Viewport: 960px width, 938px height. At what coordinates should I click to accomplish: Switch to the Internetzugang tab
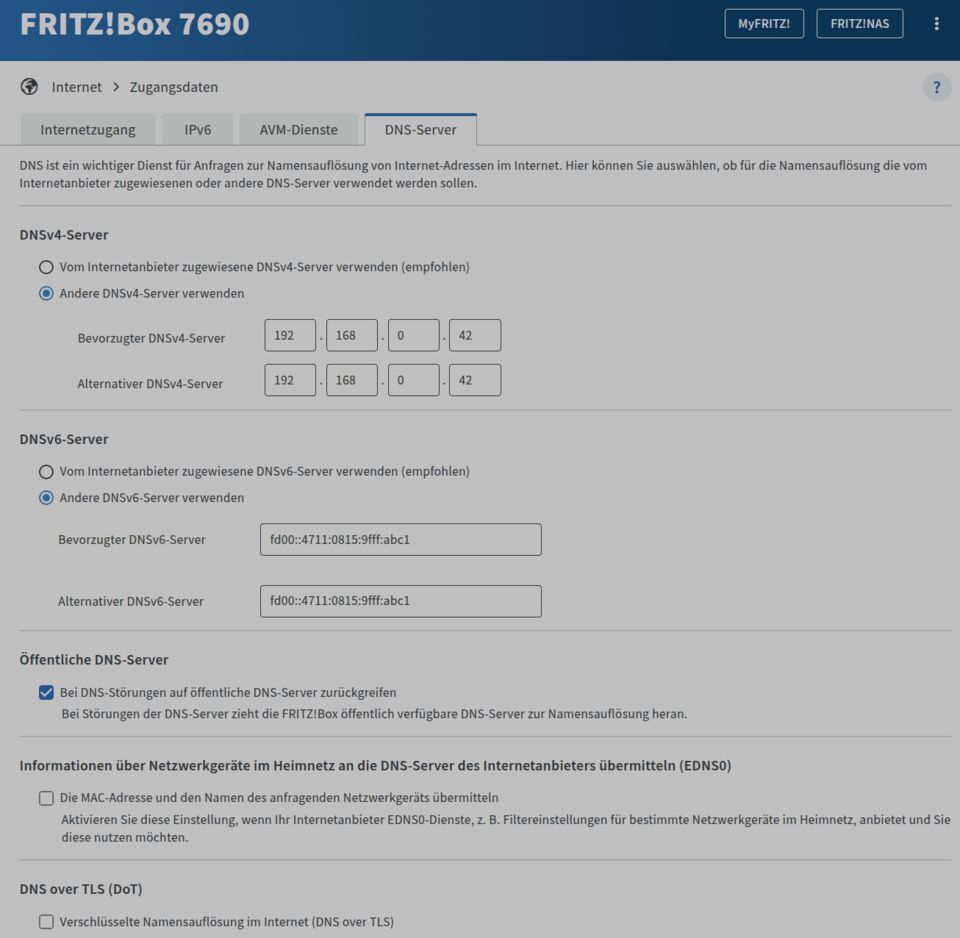[88, 130]
